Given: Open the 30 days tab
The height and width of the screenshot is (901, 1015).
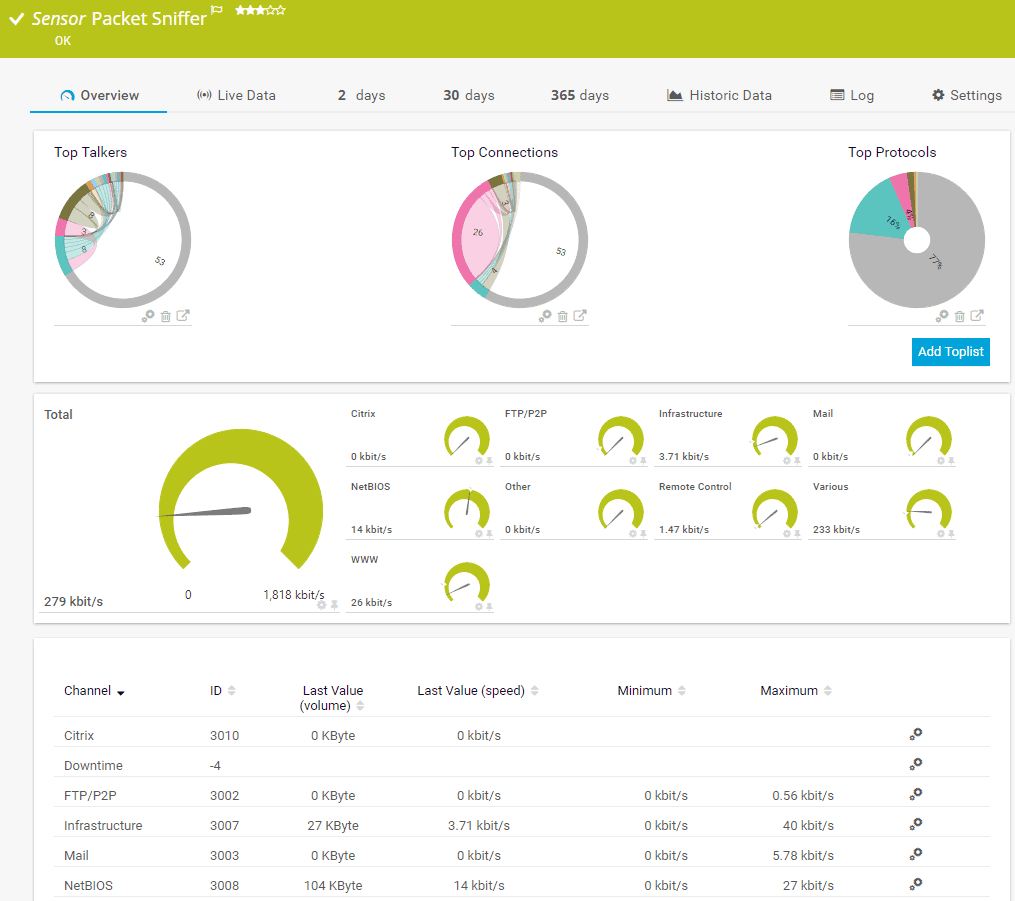Looking at the screenshot, I should [469, 95].
